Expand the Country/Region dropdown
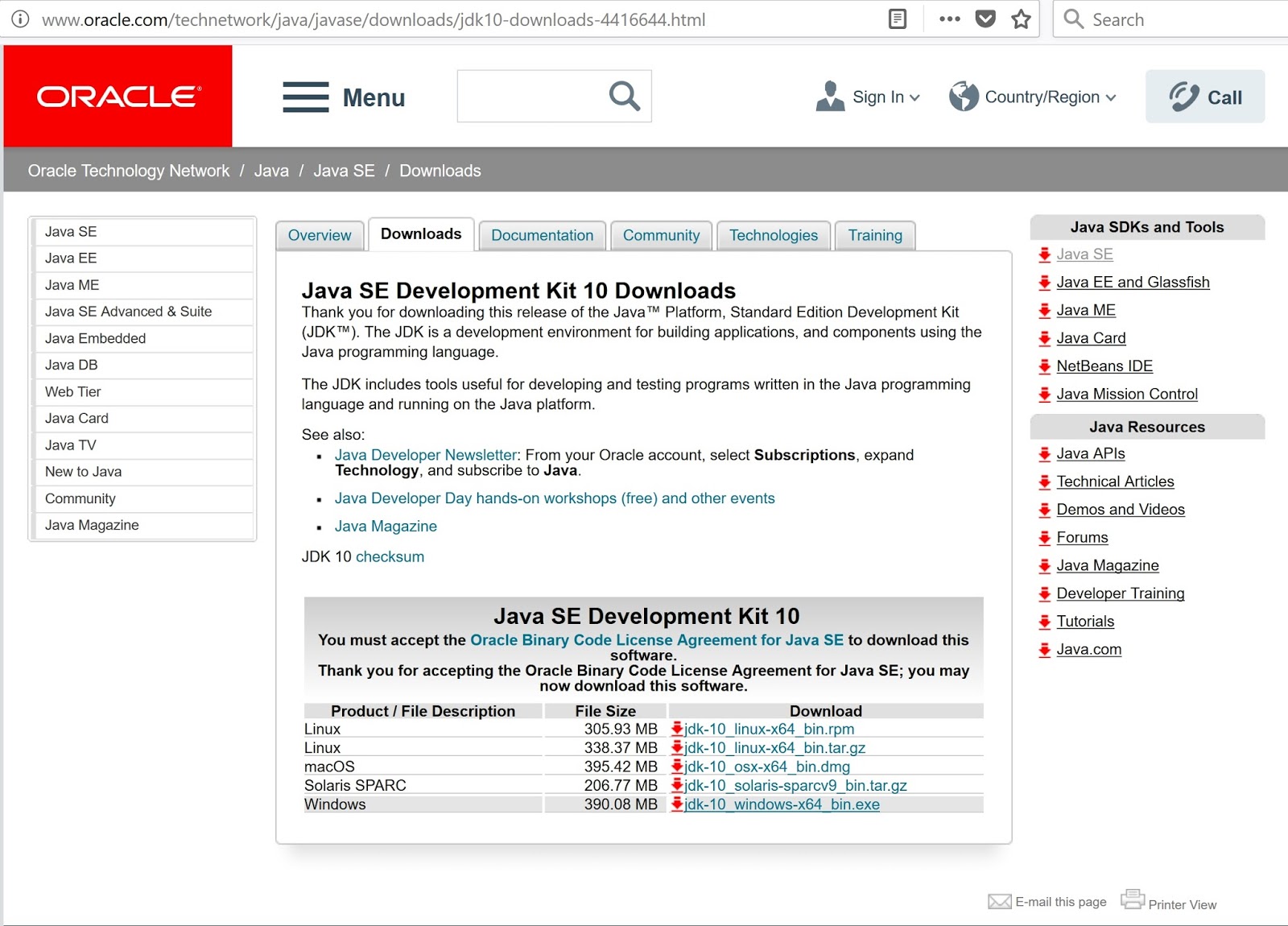1288x926 pixels. coord(1111,97)
